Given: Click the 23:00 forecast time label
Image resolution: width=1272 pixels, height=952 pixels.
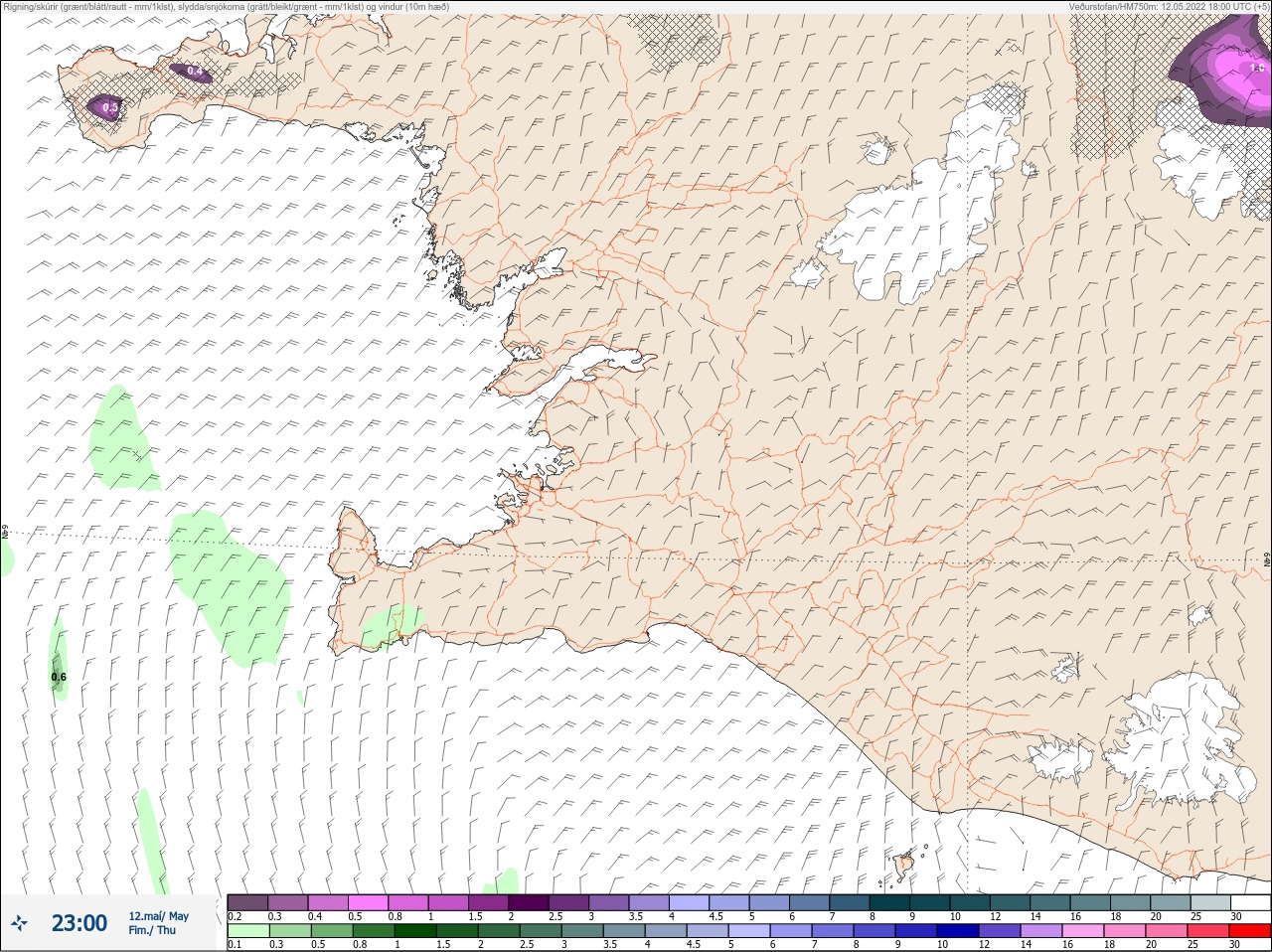Looking at the screenshot, I should click(x=79, y=923).
